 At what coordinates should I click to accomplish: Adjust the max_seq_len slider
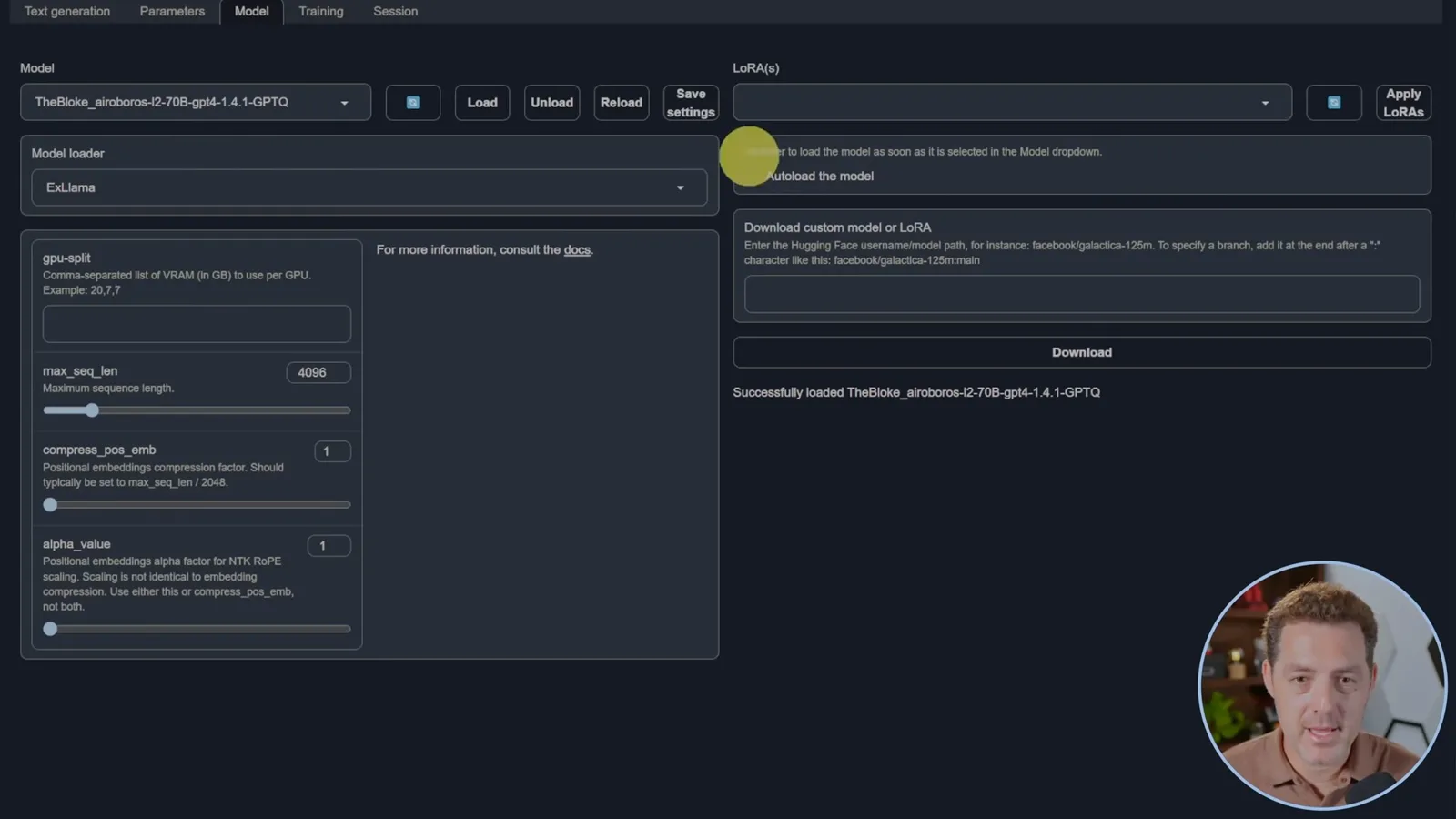(x=197, y=410)
